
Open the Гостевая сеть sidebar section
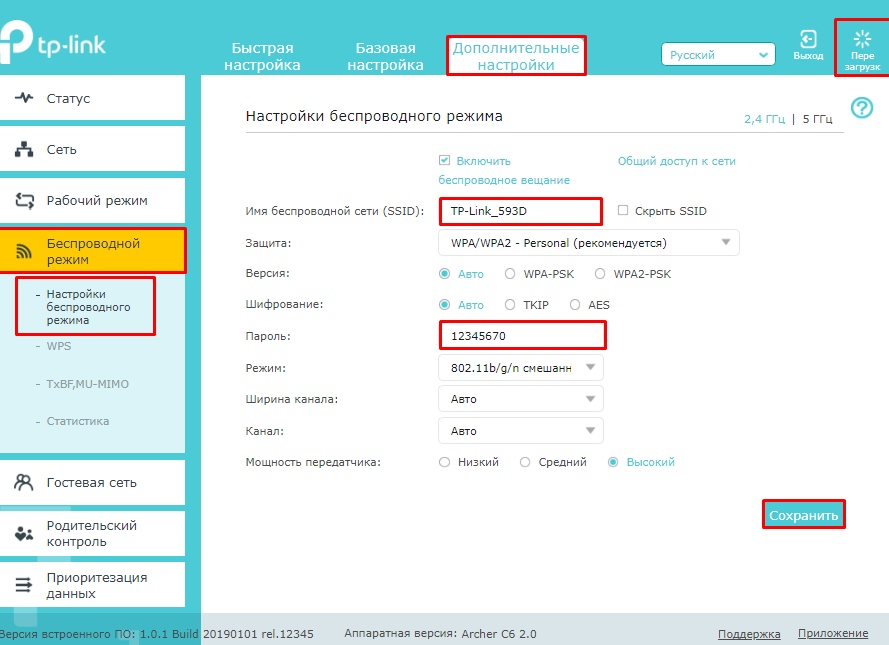[92, 482]
